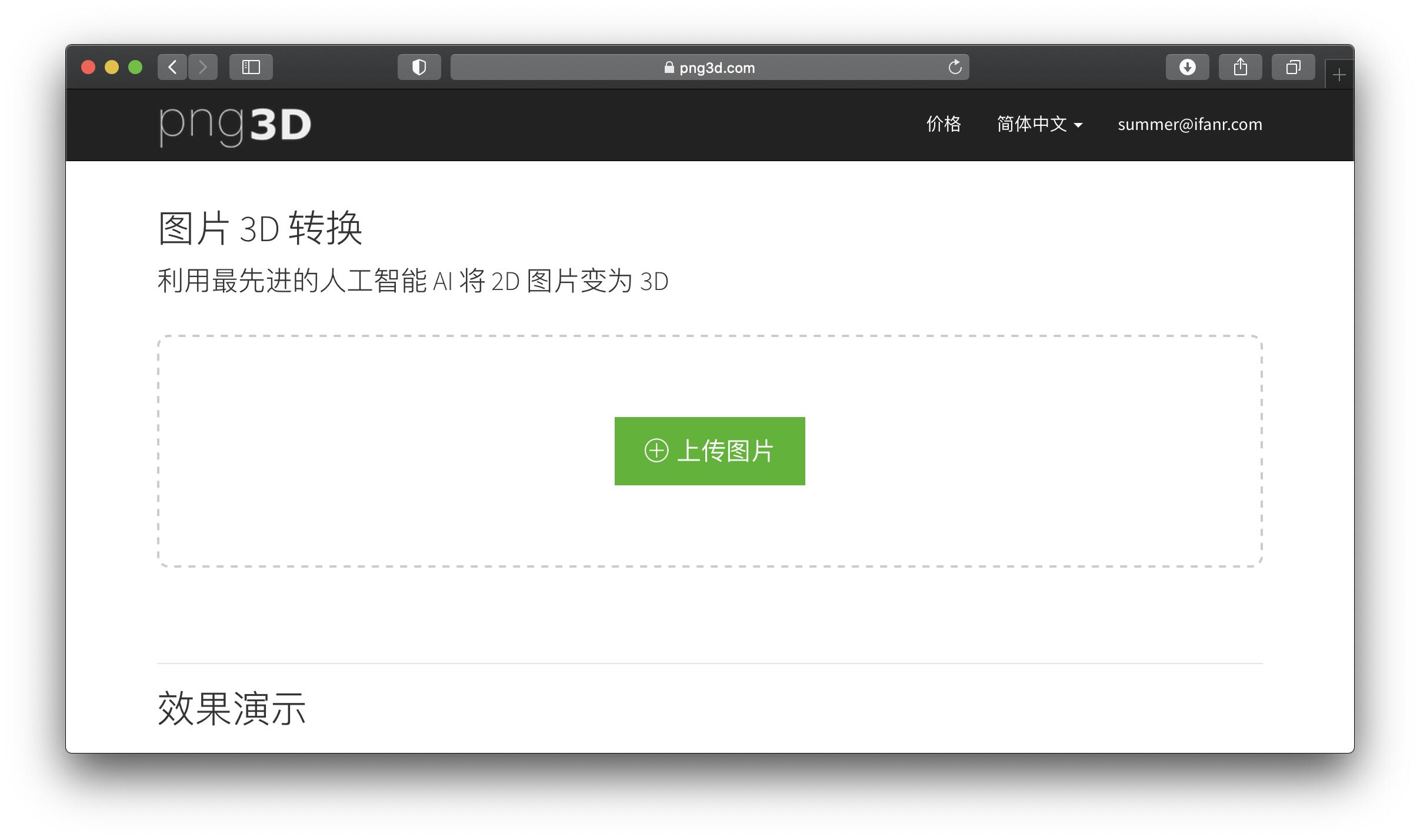Click the circled plus icon in the upload button

[656, 451]
